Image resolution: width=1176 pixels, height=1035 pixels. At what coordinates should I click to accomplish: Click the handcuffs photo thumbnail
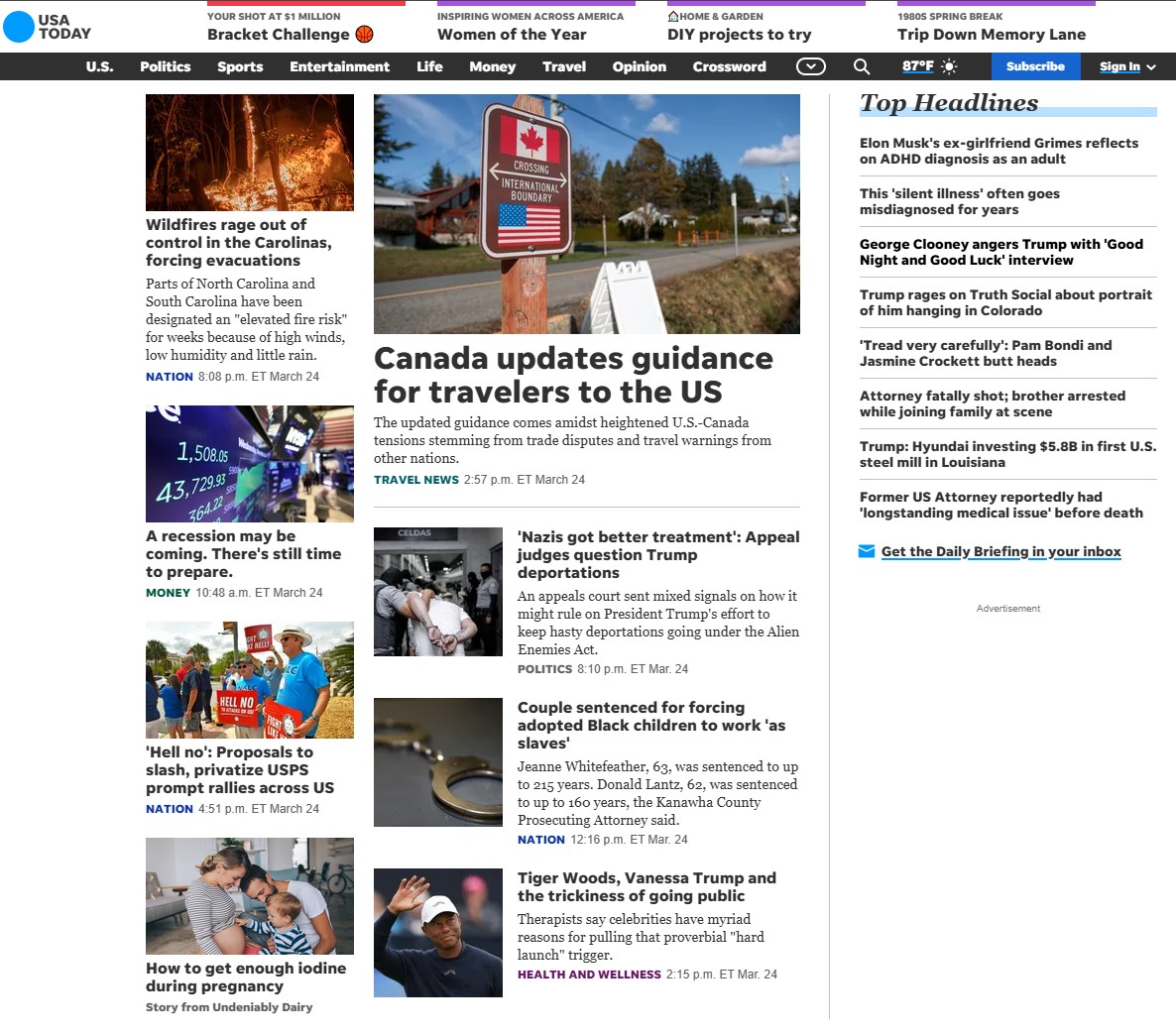click(438, 762)
